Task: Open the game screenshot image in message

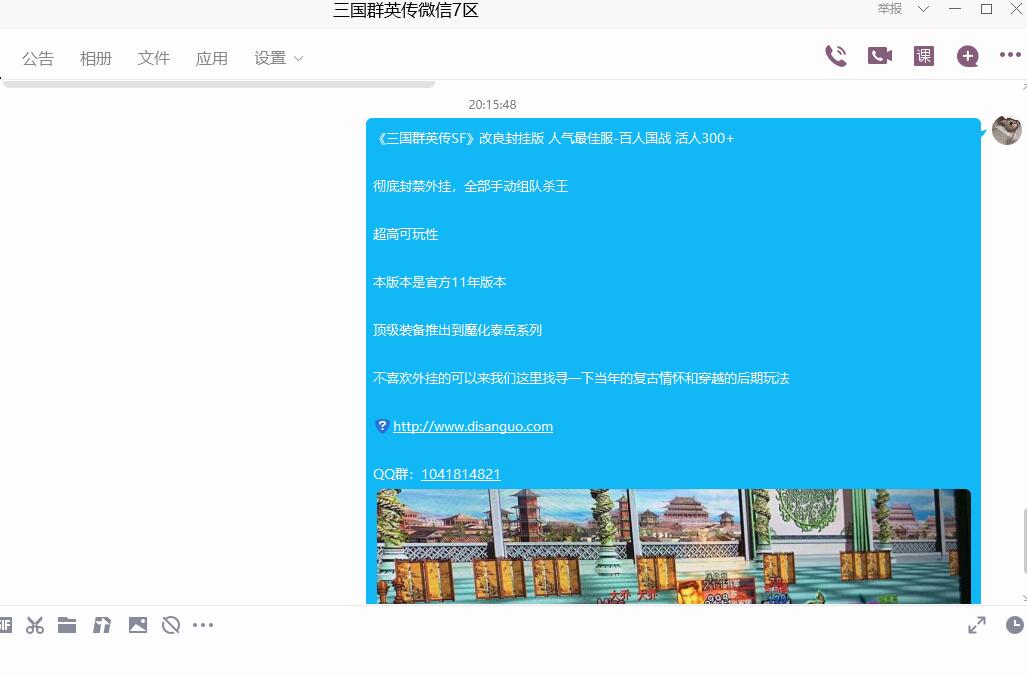Action: point(673,546)
